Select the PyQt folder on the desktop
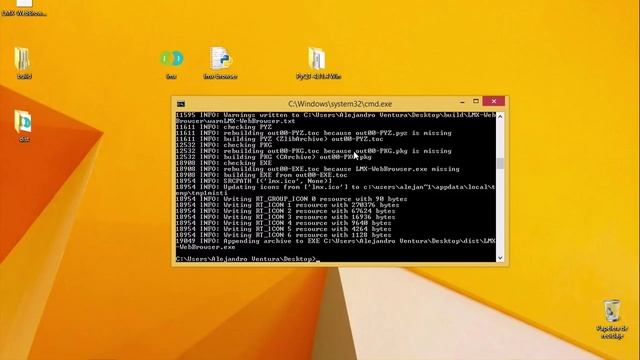 click(x=318, y=62)
